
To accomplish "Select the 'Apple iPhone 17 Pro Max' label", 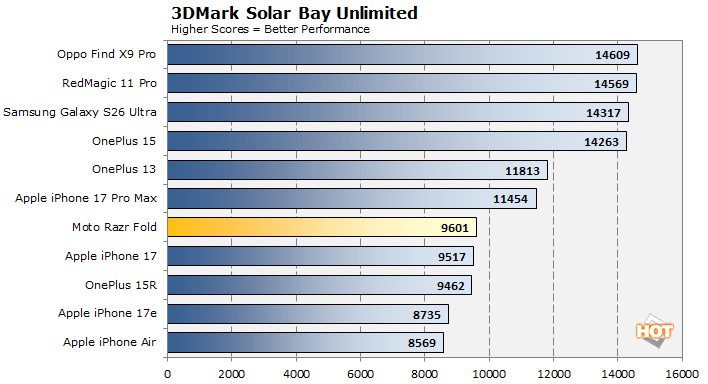I will [x=86, y=198].
